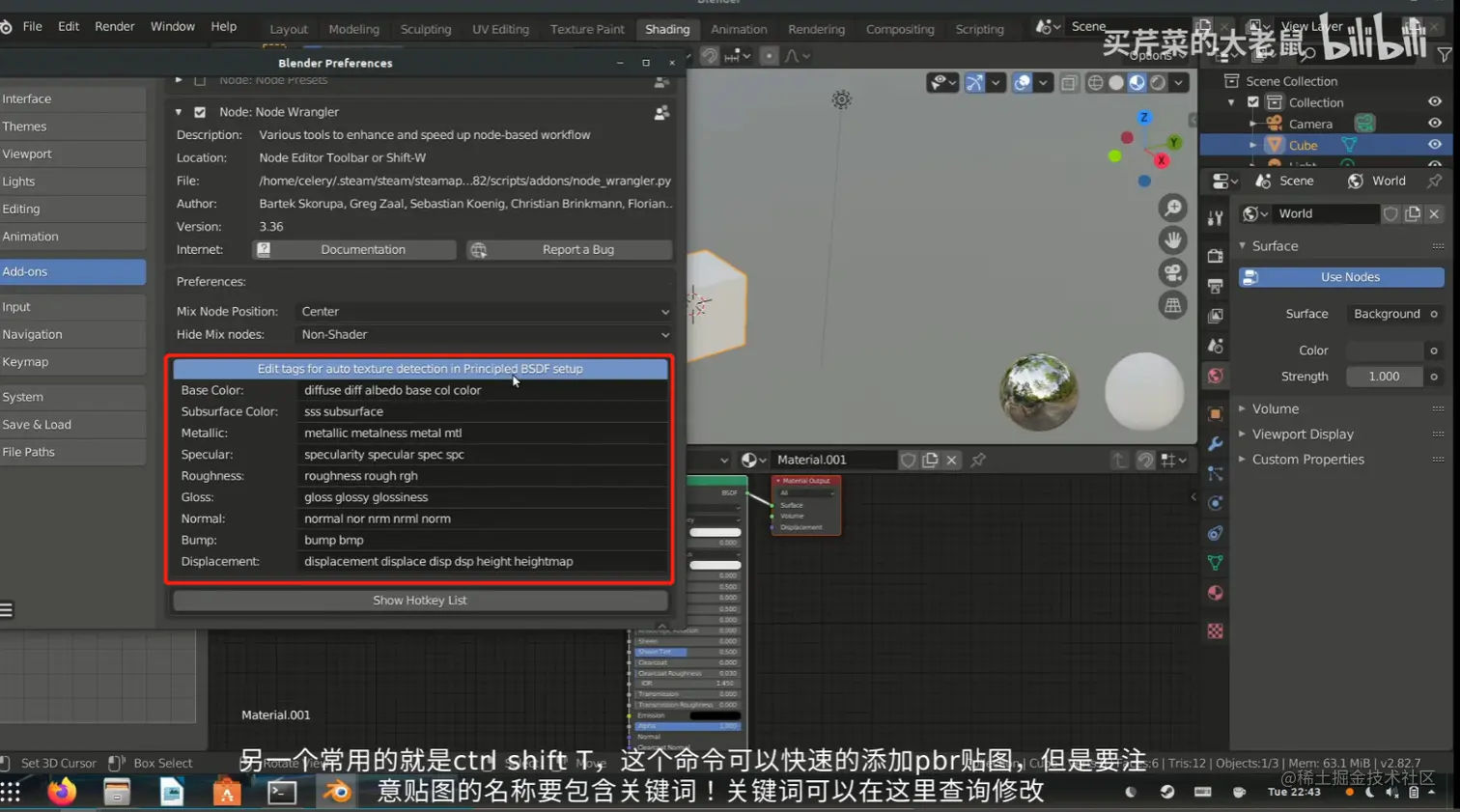Click the Show Hotkey List button
This screenshot has height=812, width=1460.
420,601
